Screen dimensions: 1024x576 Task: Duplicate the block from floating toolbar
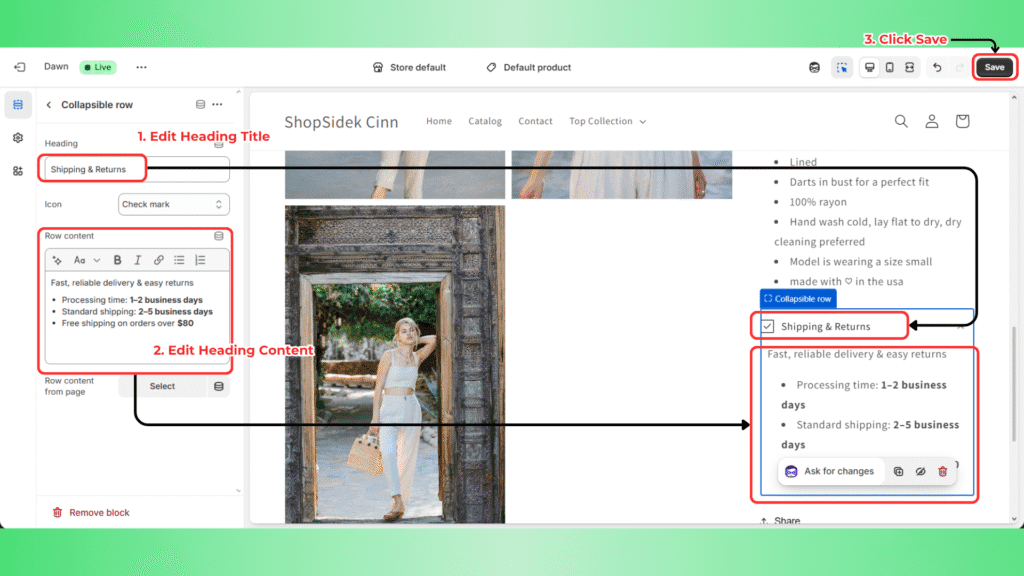898,471
